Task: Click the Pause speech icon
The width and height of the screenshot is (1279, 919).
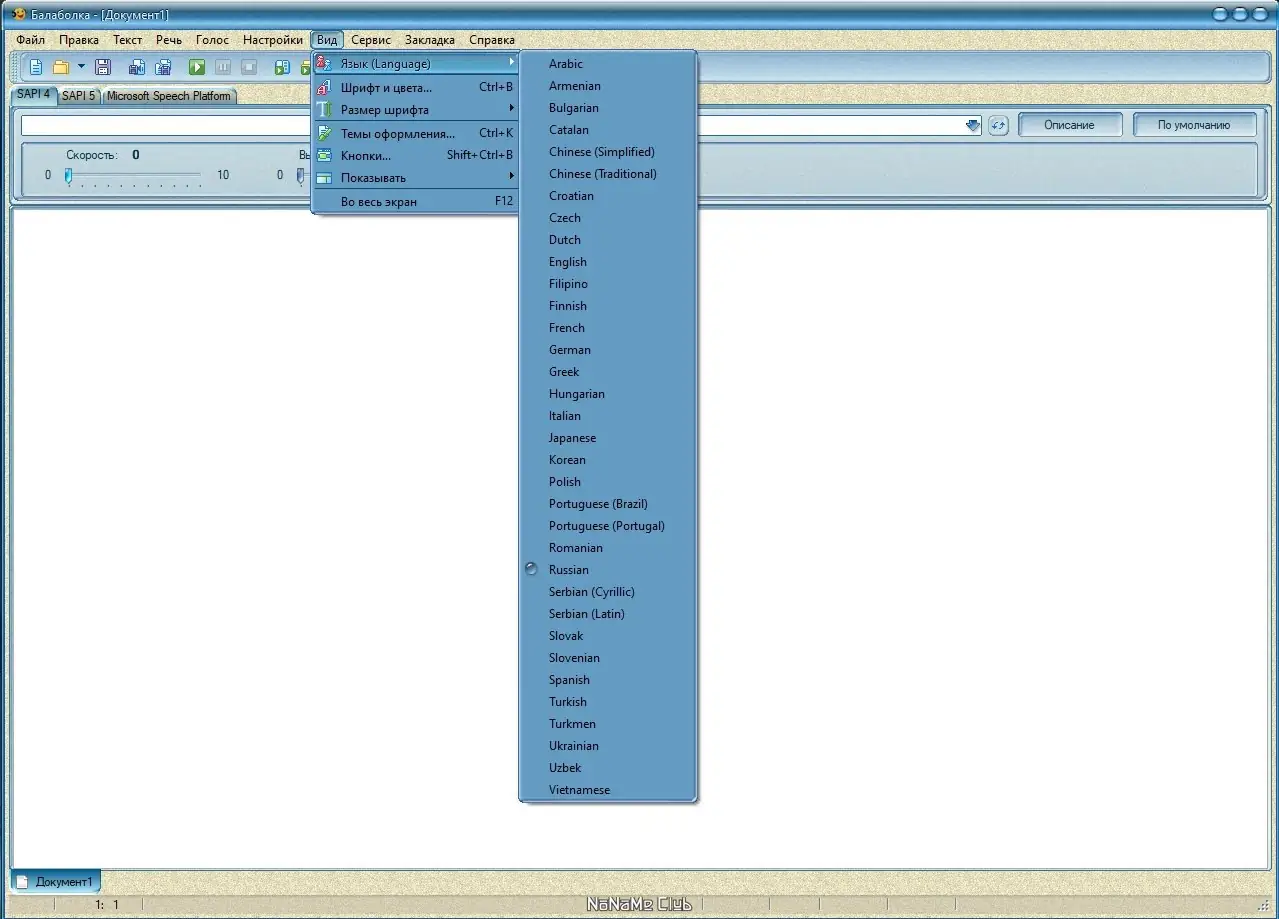Action: point(223,67)
